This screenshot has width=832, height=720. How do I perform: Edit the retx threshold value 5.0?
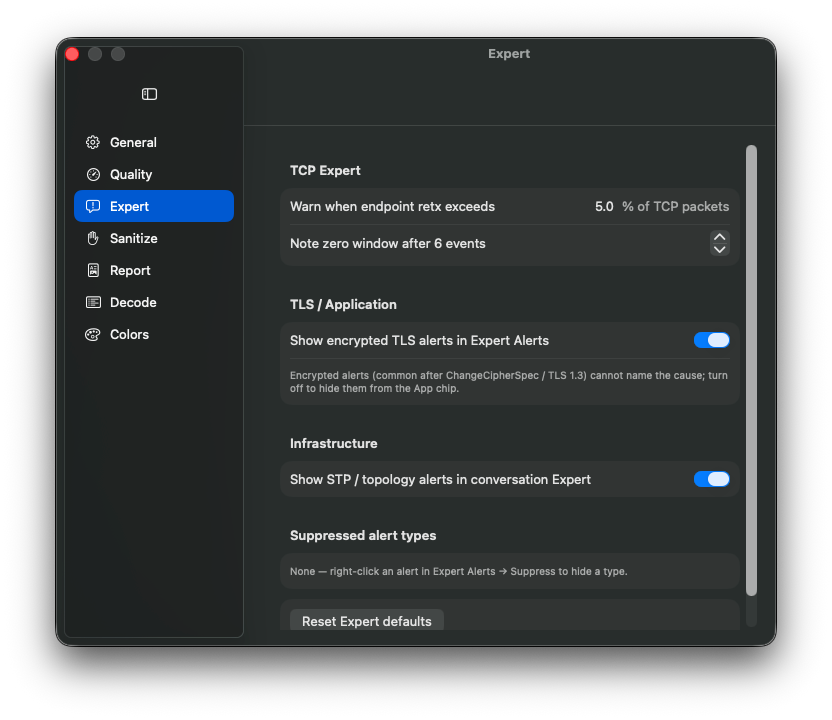[604, 206]
